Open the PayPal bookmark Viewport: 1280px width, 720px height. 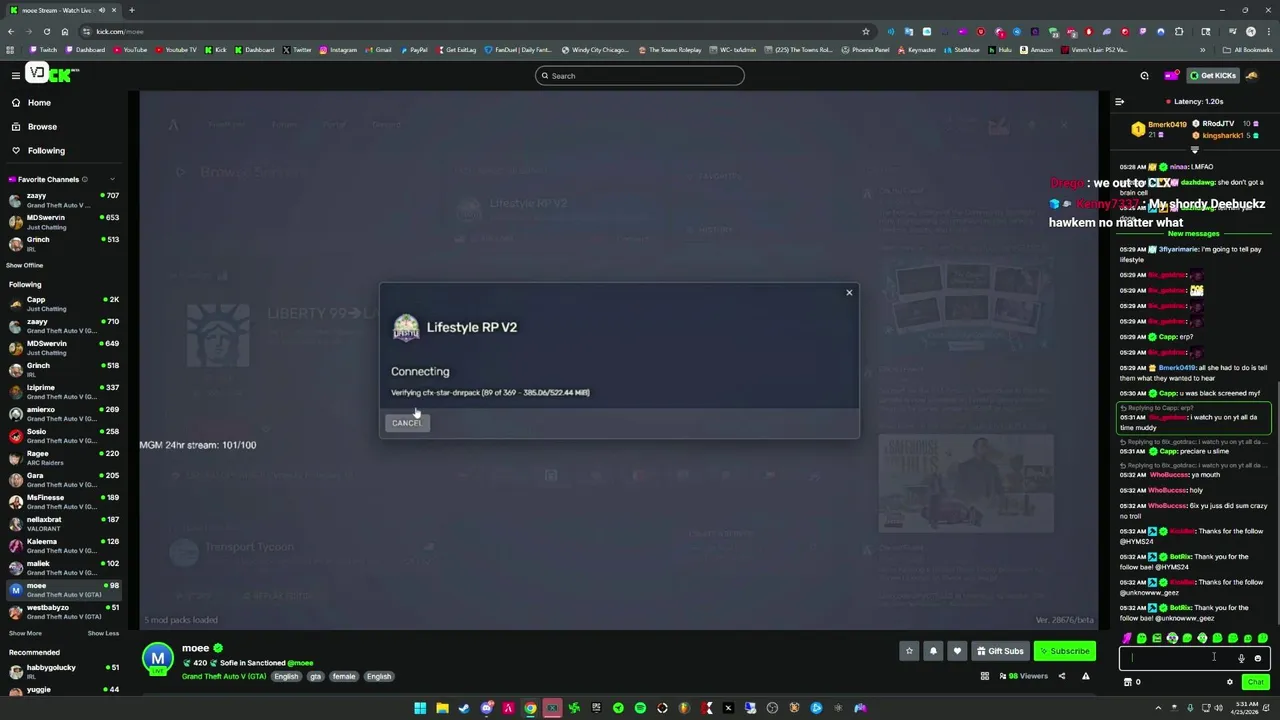pyautogui.click(x=413, y=50)
